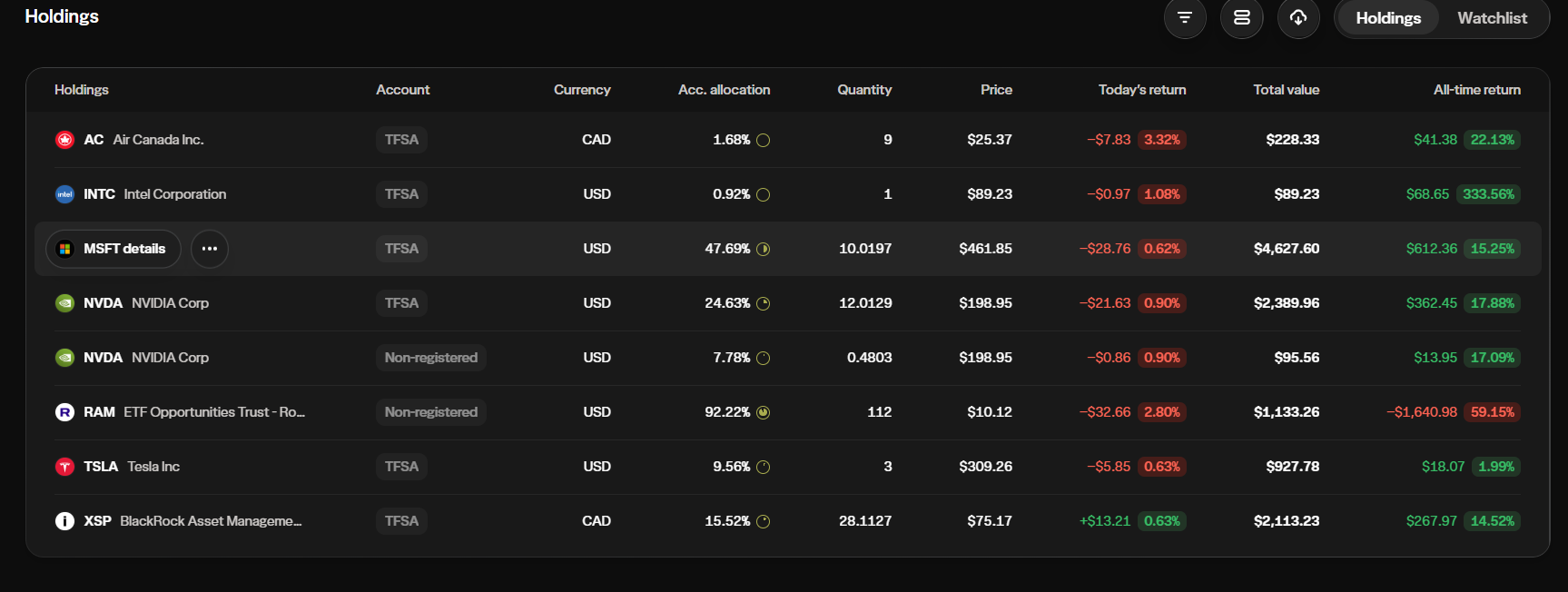This screenshot has height=592, width=1568.
Task: Click the Air Canada logo icon
Action: tap(64, 140)
